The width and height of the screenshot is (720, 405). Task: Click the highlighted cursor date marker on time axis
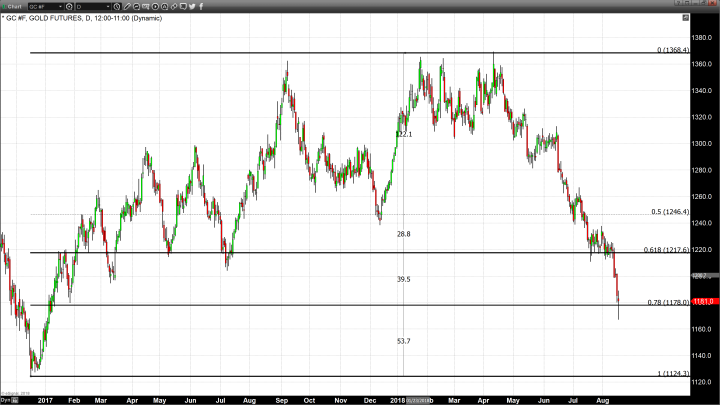click(418, 400)
